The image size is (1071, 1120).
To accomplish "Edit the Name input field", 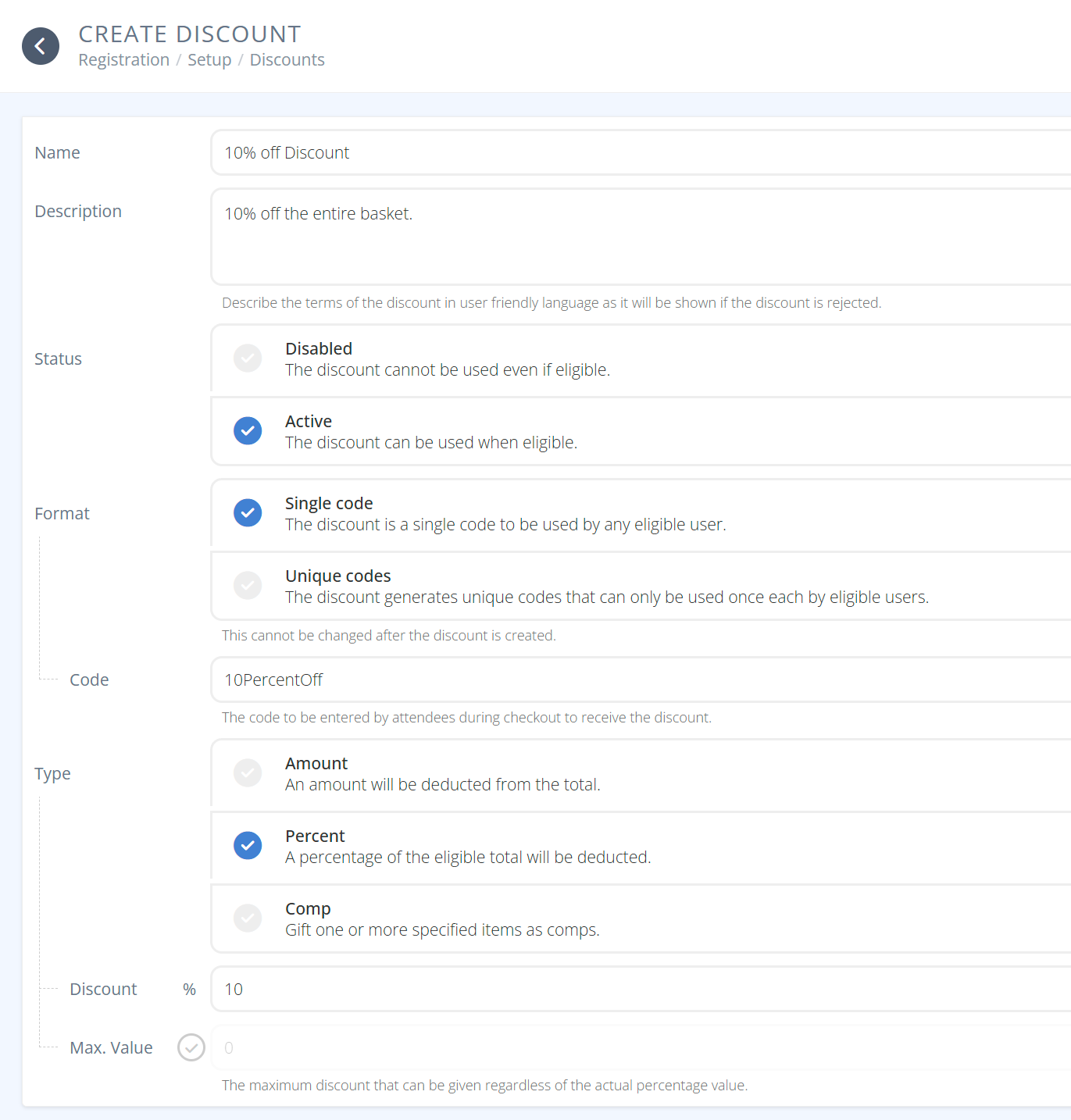I will point(641,153).
